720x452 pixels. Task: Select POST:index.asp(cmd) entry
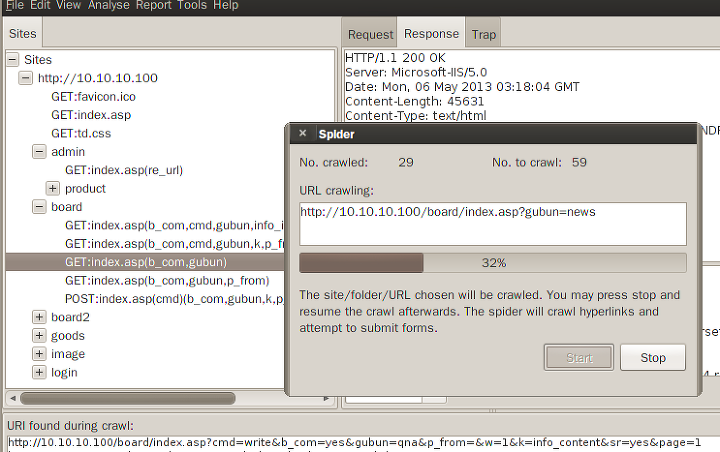[174, 299]
